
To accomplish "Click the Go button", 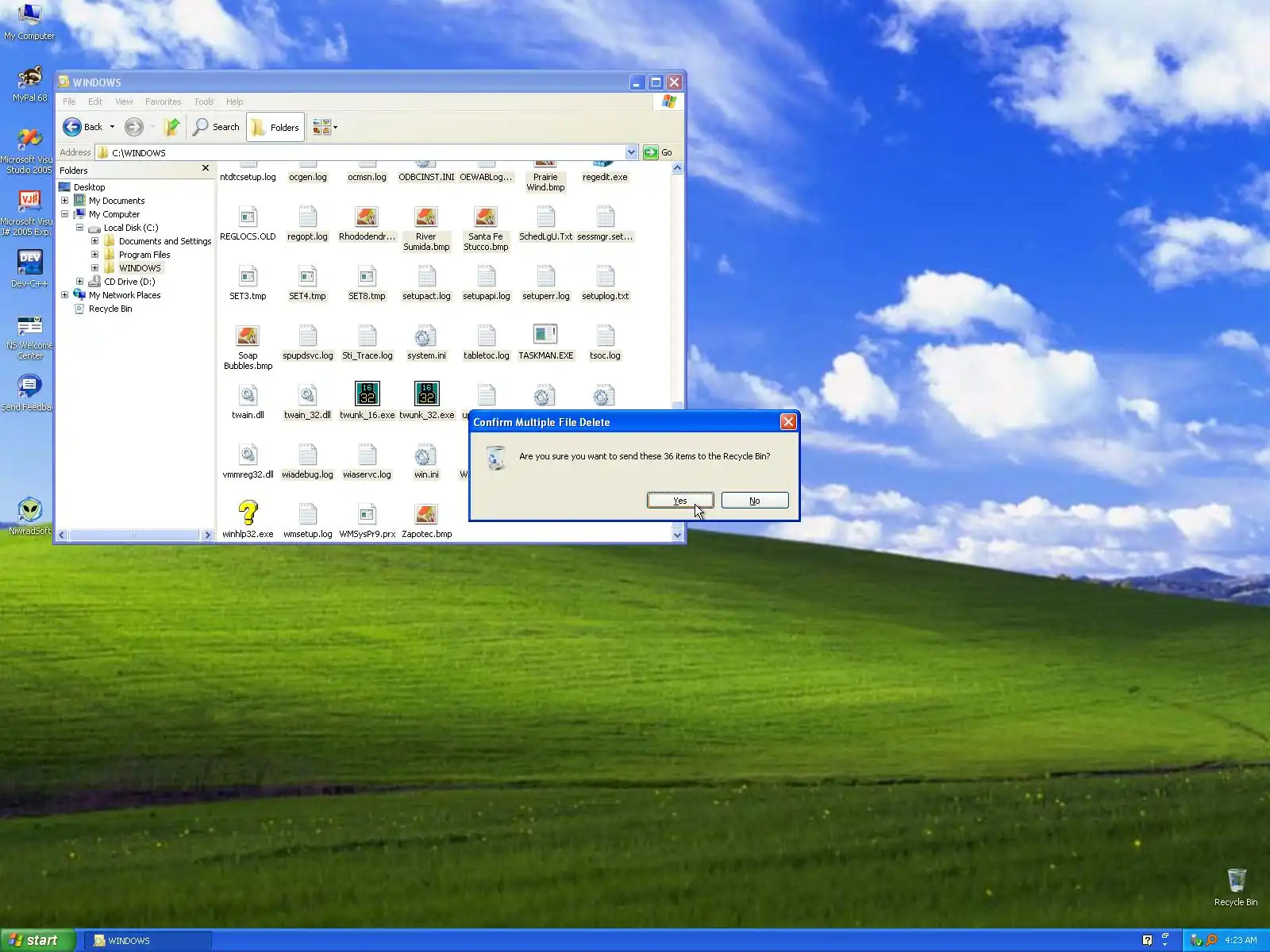I will point(658,152).
